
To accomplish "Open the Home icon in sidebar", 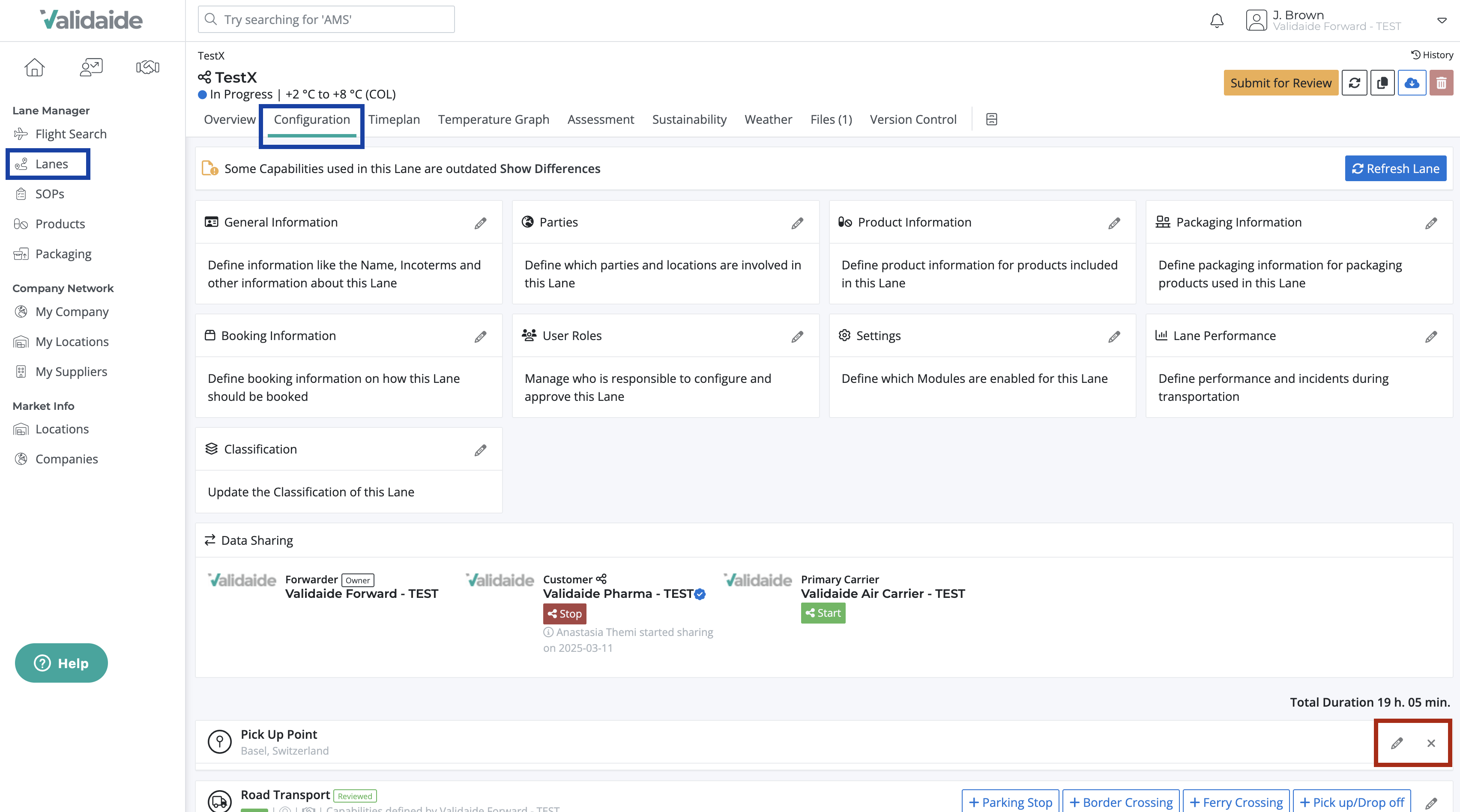I will click(35, 67).
